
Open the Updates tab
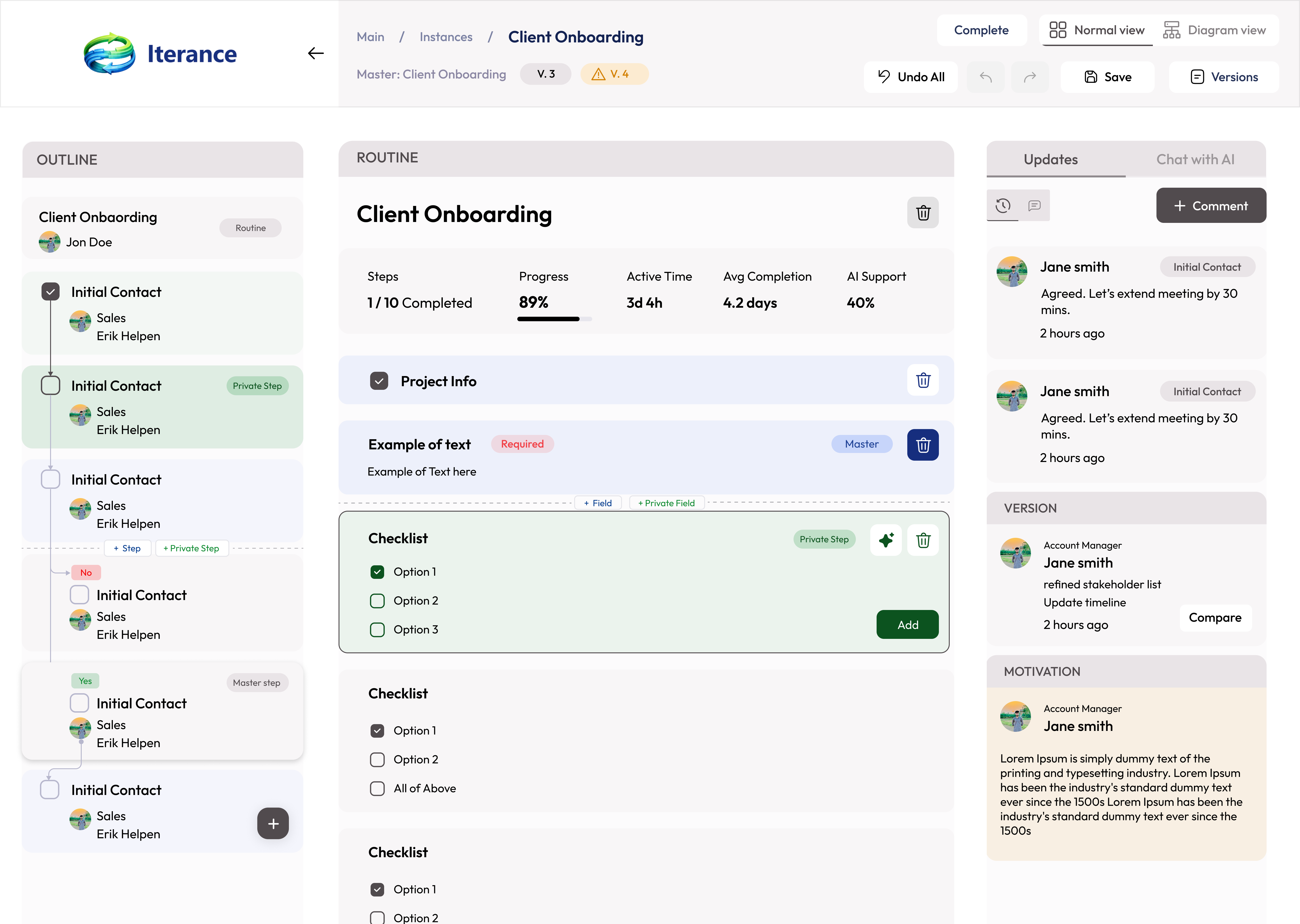click(x=1055, y=159)
